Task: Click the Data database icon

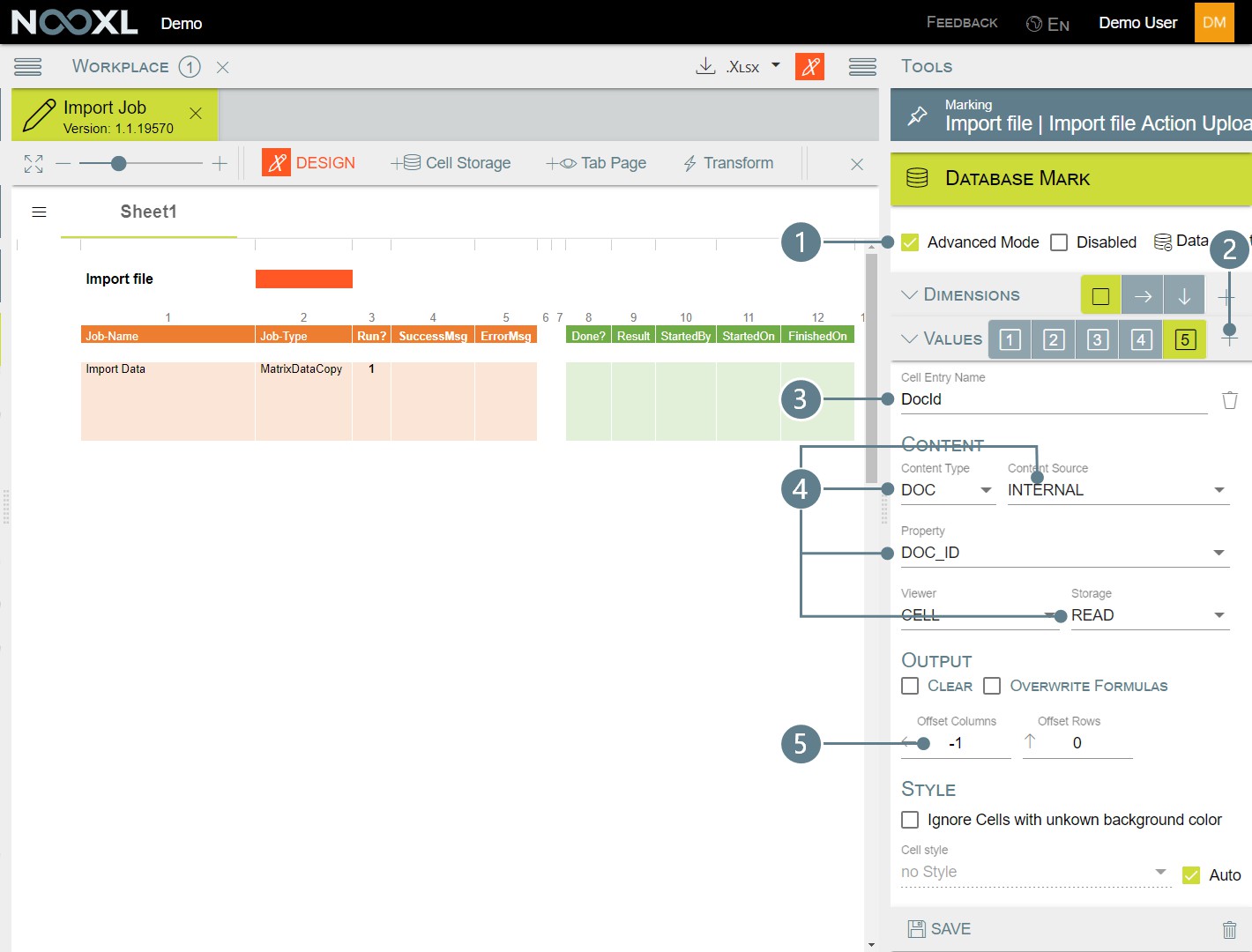Action: click(1163, 242)
